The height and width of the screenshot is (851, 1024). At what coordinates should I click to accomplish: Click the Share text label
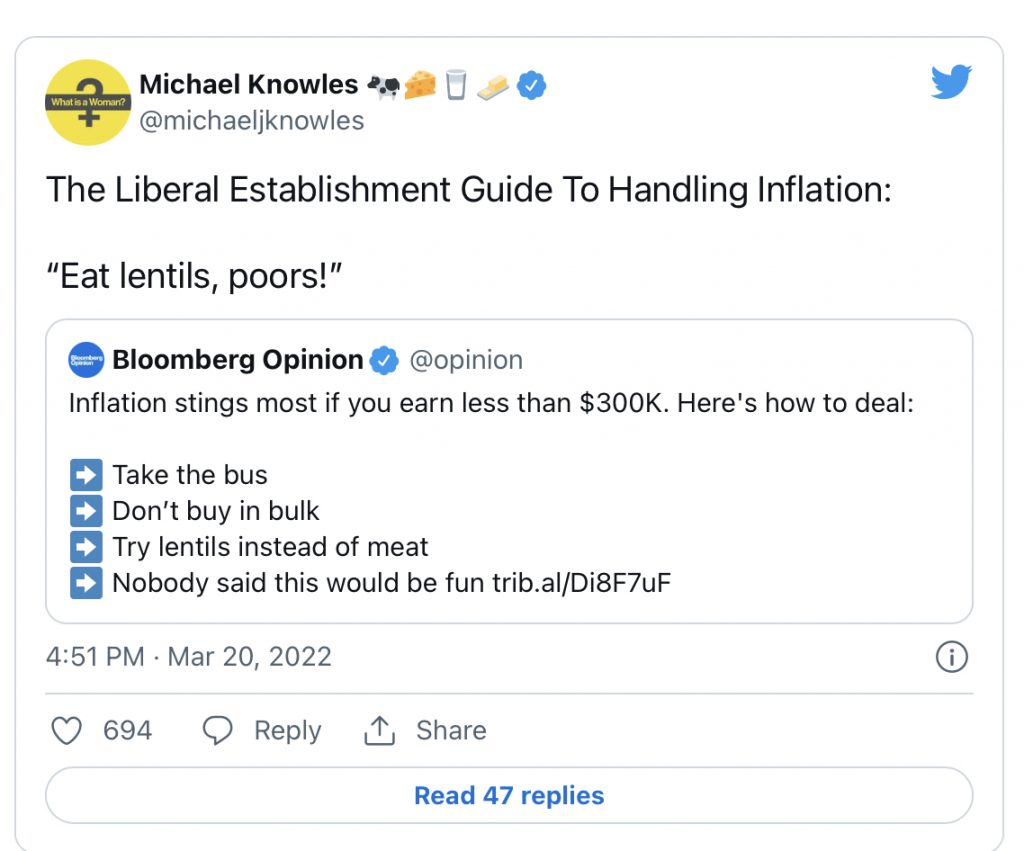click(451, 731)
